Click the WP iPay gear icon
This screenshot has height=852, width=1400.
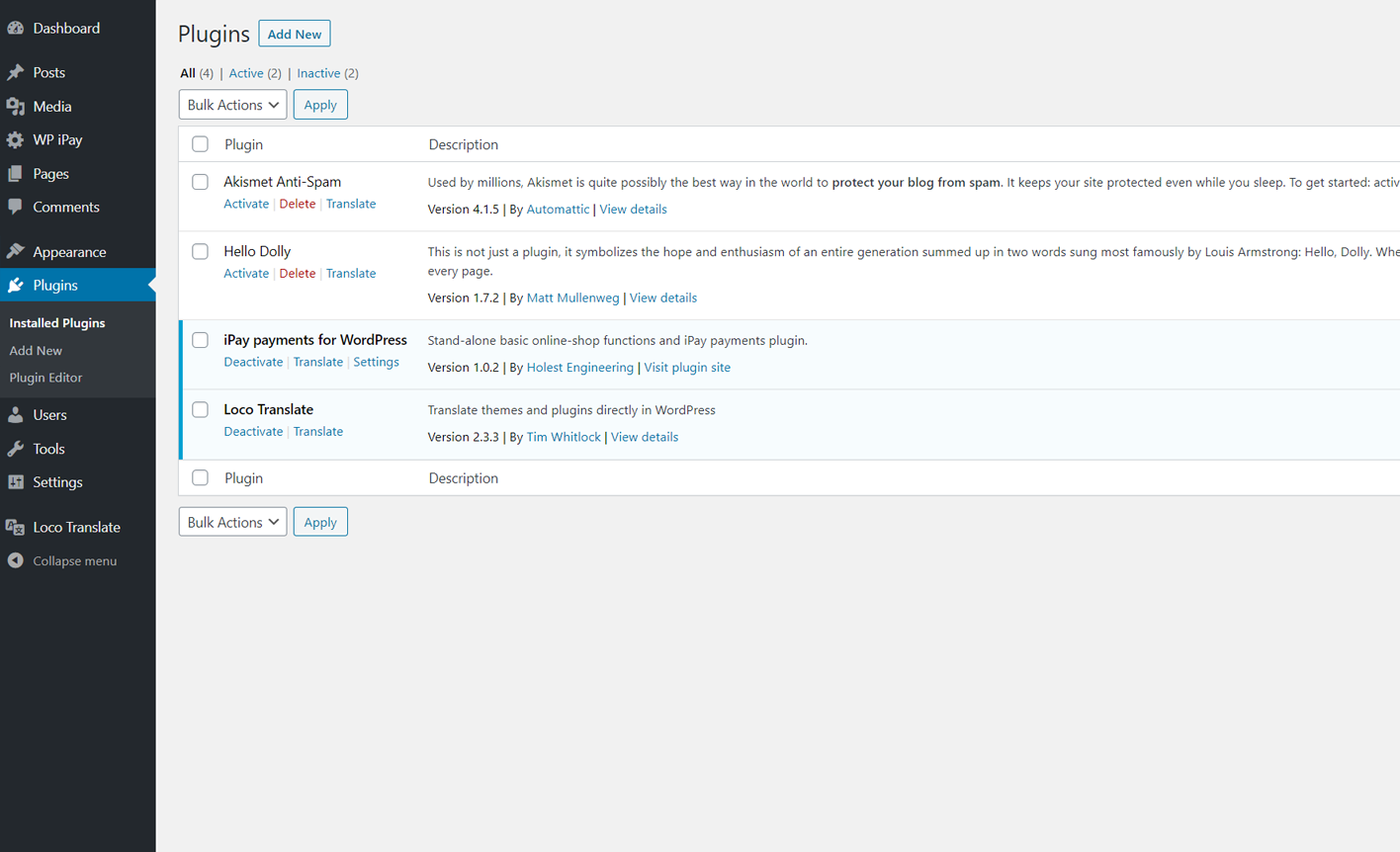tap(16, 140)
